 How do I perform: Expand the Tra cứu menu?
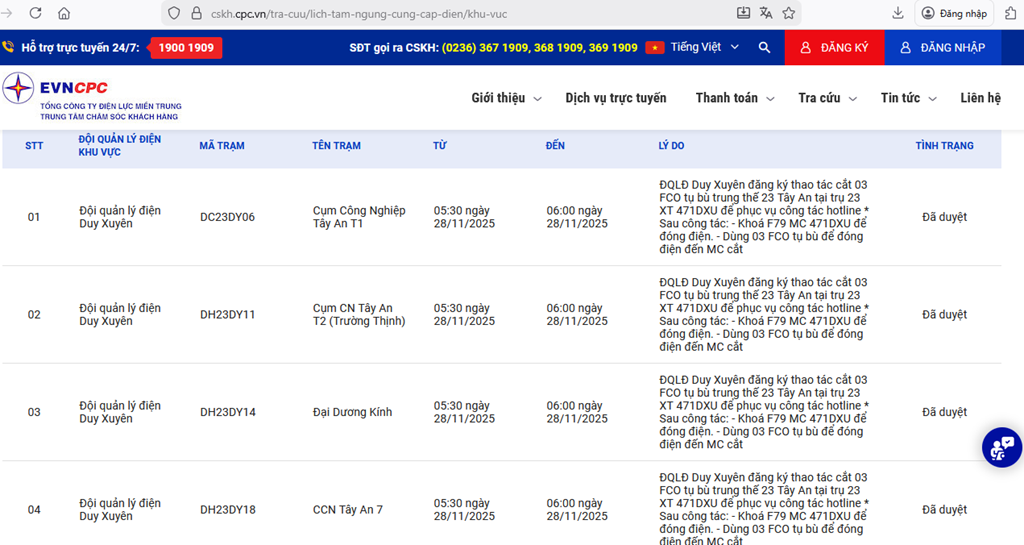828,98
